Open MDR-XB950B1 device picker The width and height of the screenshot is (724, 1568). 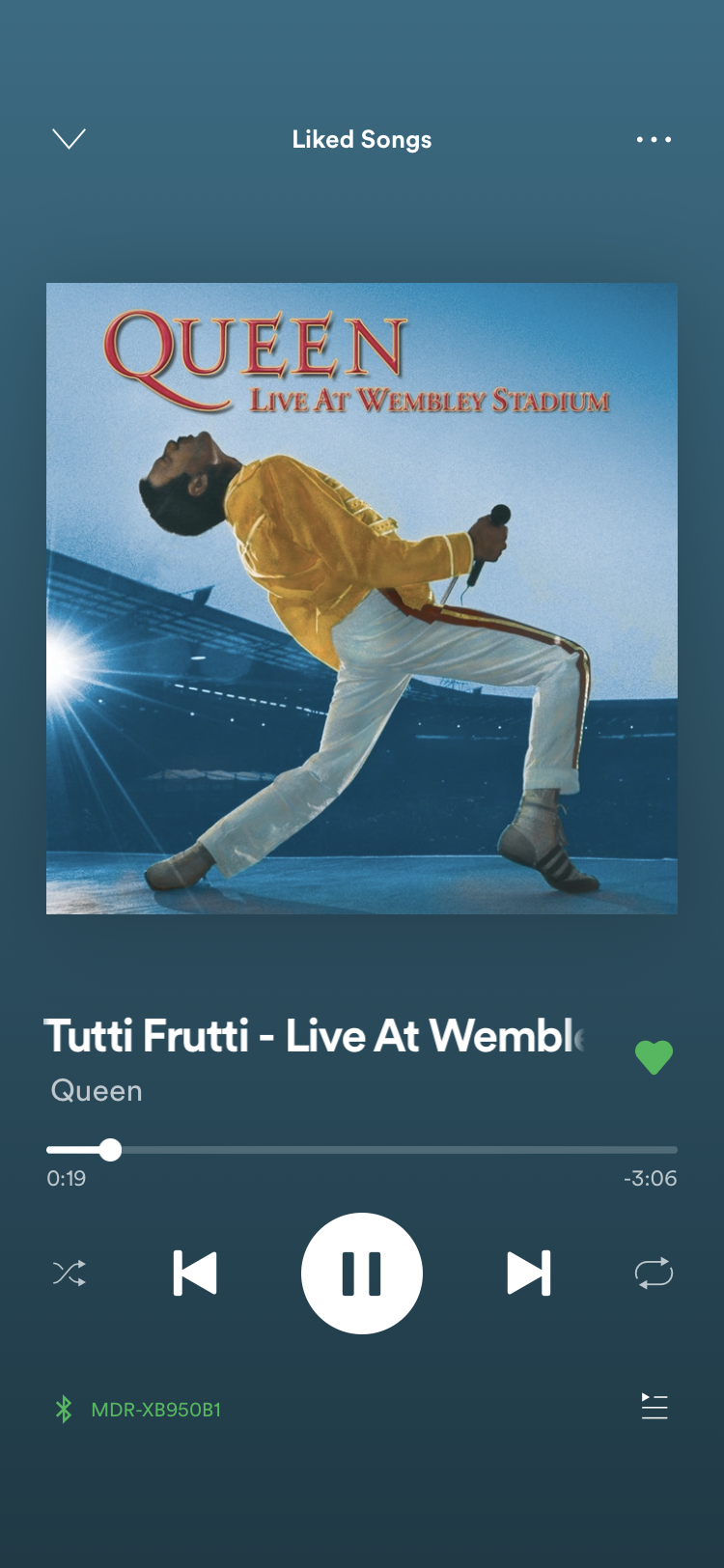[x=156, y=1410]
